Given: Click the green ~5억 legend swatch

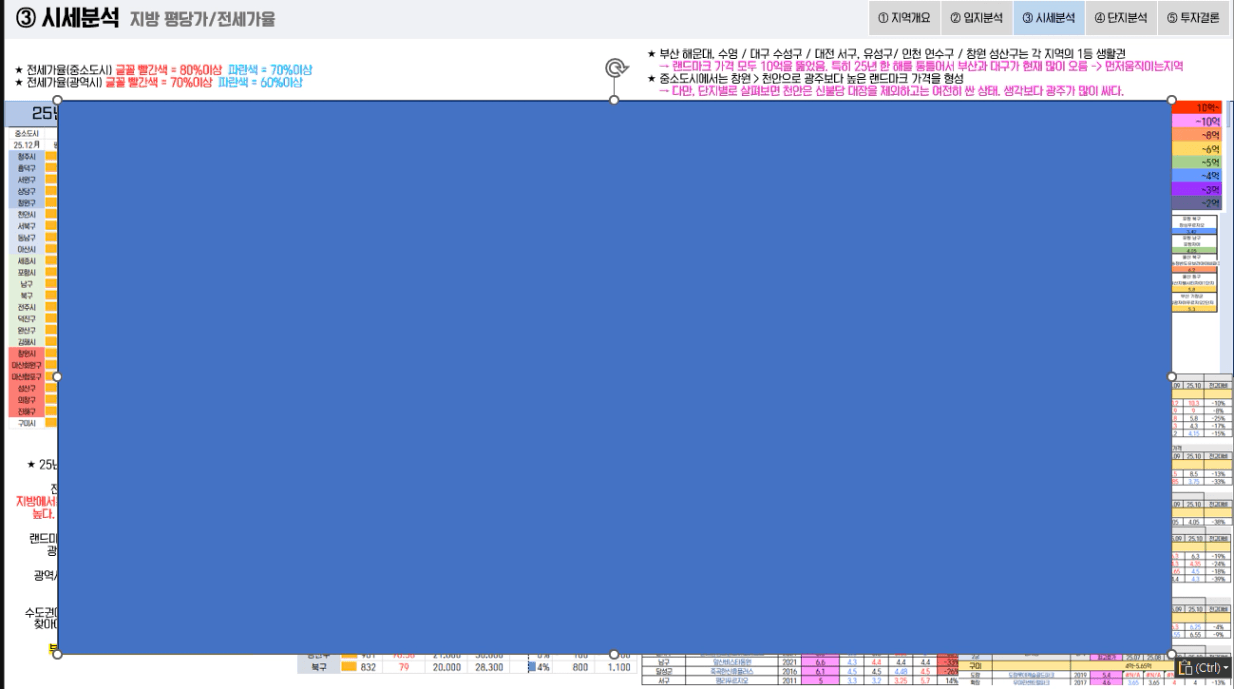Looking at the screenshot, I should [x=1196, y=162].
